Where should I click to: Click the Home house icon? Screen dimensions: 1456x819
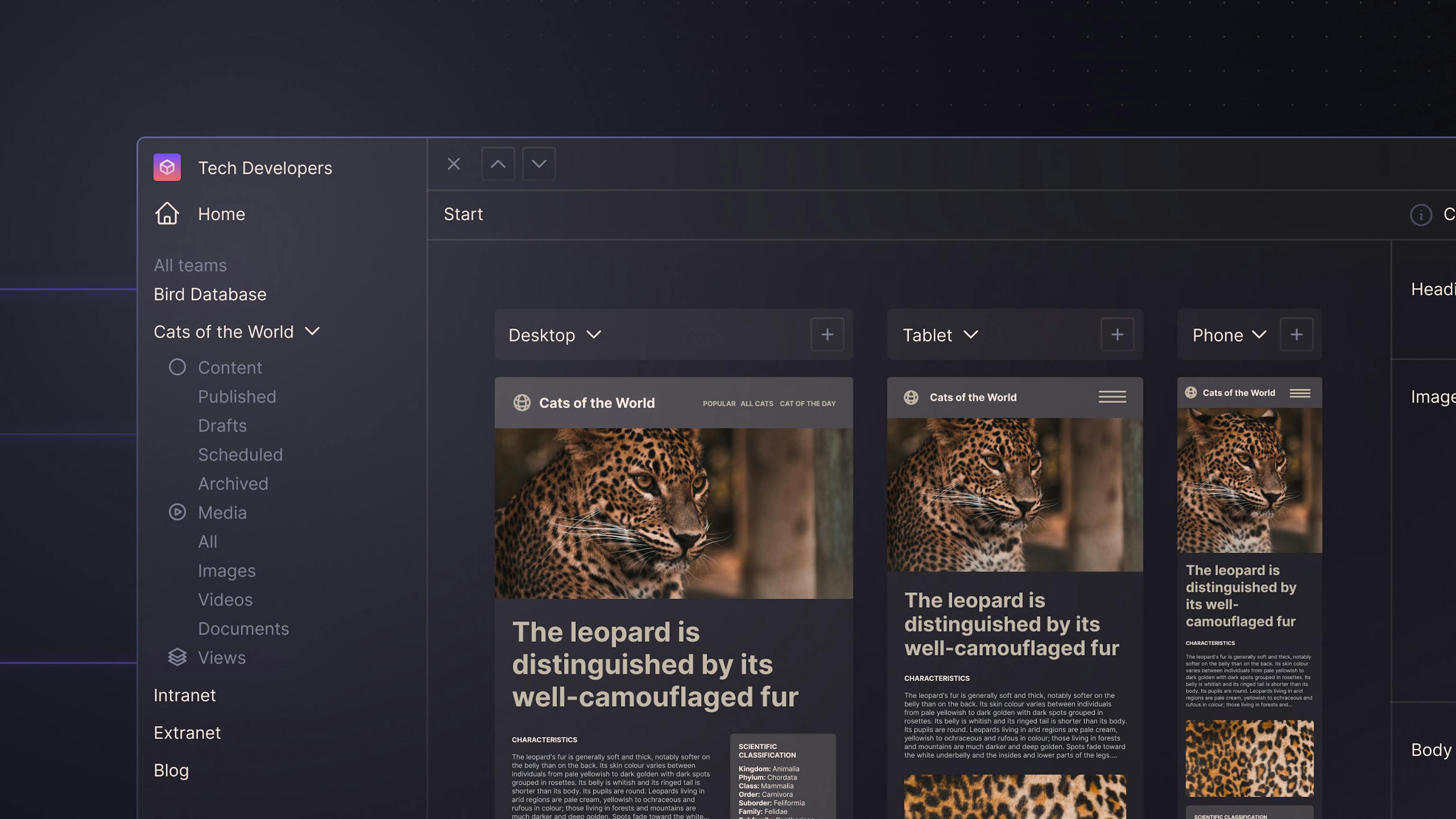click(167, 214)
